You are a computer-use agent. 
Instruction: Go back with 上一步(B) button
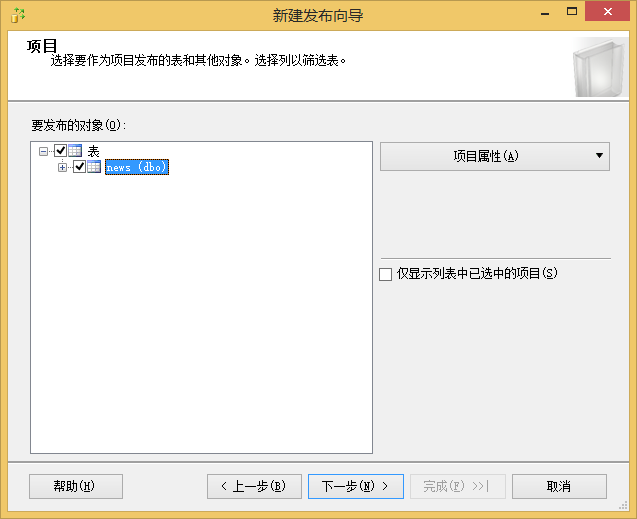[x=254, y=486]
